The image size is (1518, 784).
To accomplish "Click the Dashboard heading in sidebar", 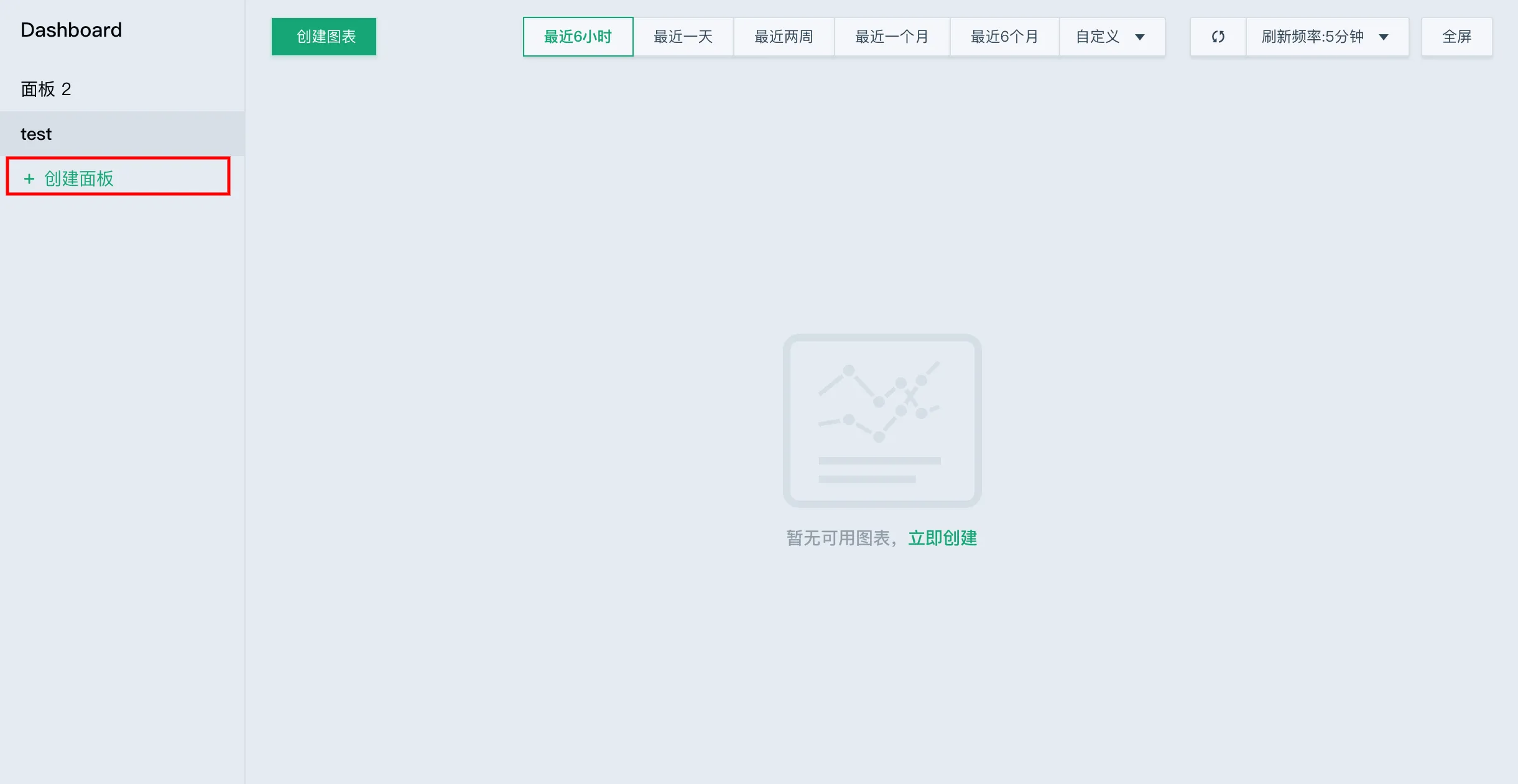I will (71, 30).
